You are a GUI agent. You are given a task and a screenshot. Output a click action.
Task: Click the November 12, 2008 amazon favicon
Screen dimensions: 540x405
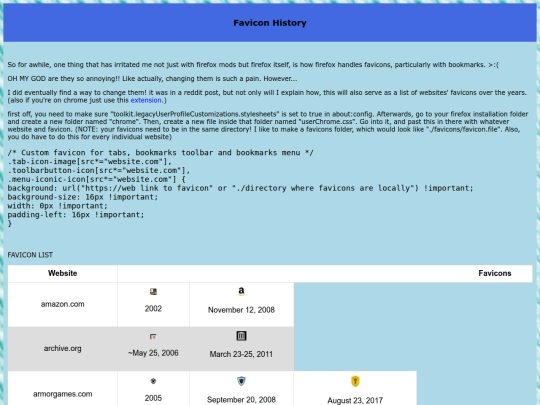click(x=241, y=291)
